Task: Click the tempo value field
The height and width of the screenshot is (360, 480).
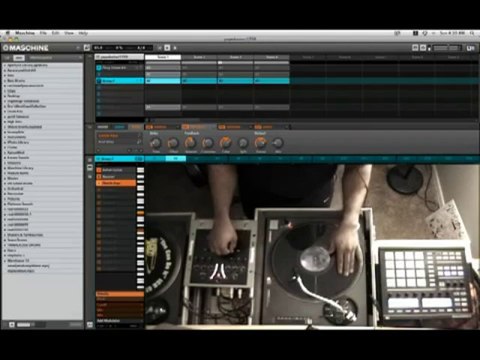Action: (99, 48)
